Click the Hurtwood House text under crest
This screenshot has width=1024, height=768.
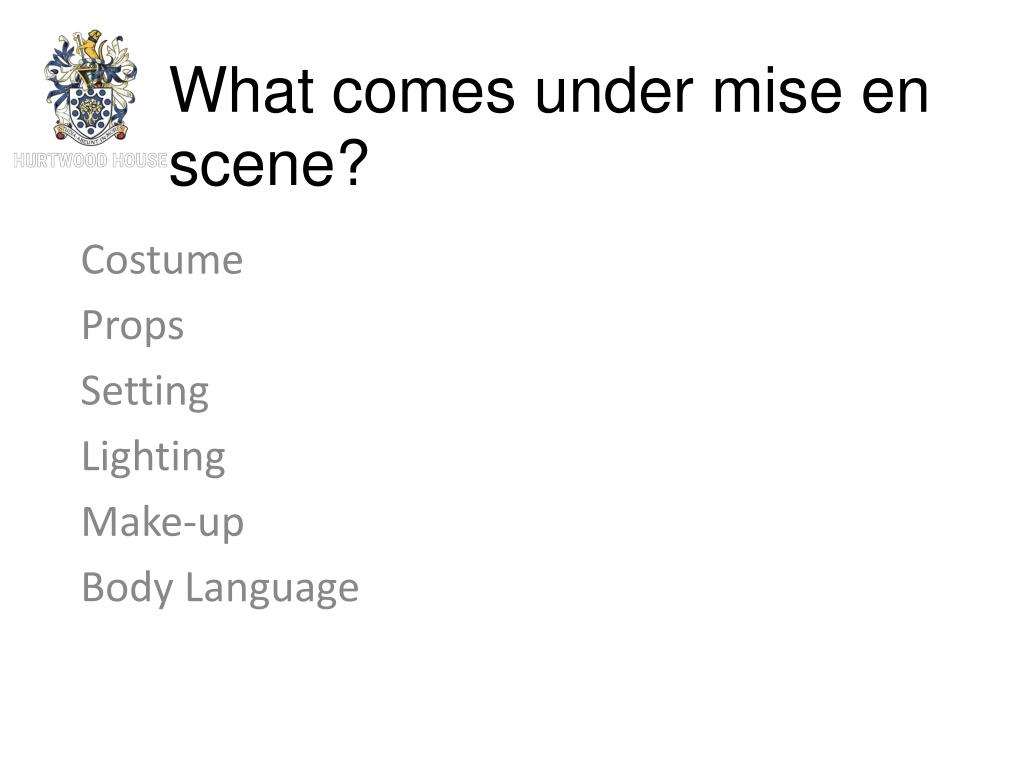tap(90, 160)
